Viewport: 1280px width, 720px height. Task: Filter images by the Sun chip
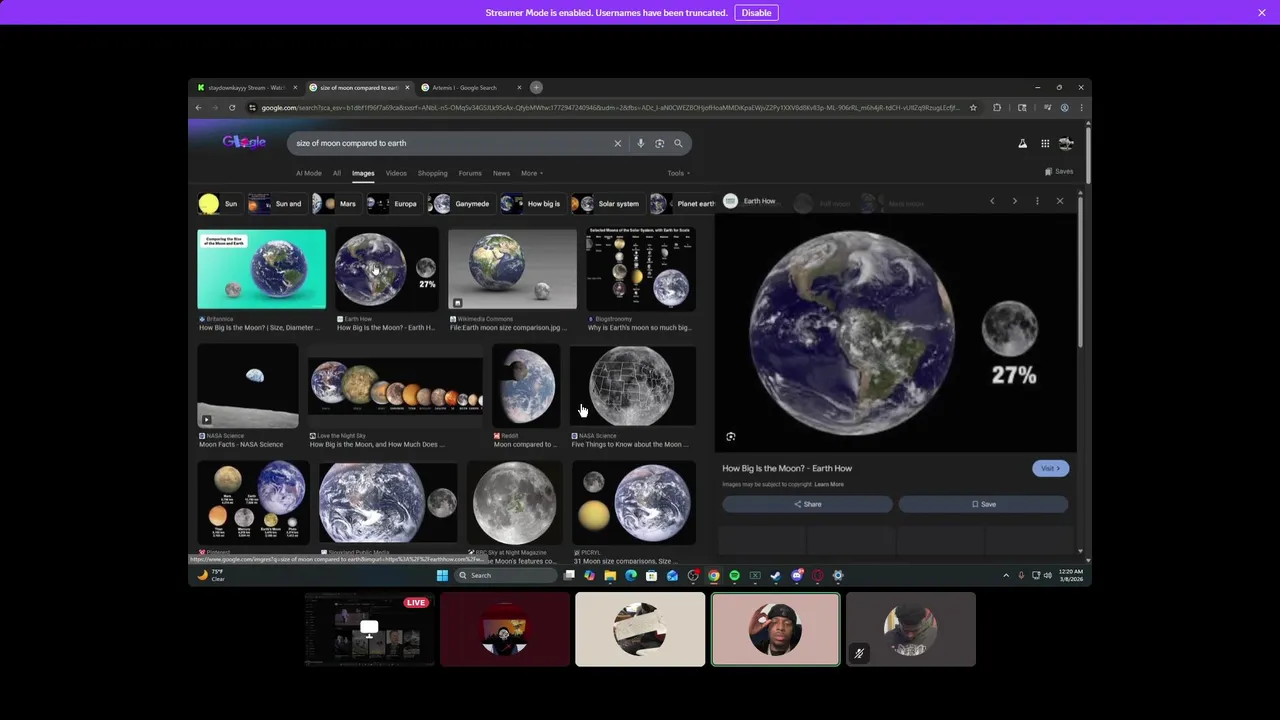tap(219, 204)
